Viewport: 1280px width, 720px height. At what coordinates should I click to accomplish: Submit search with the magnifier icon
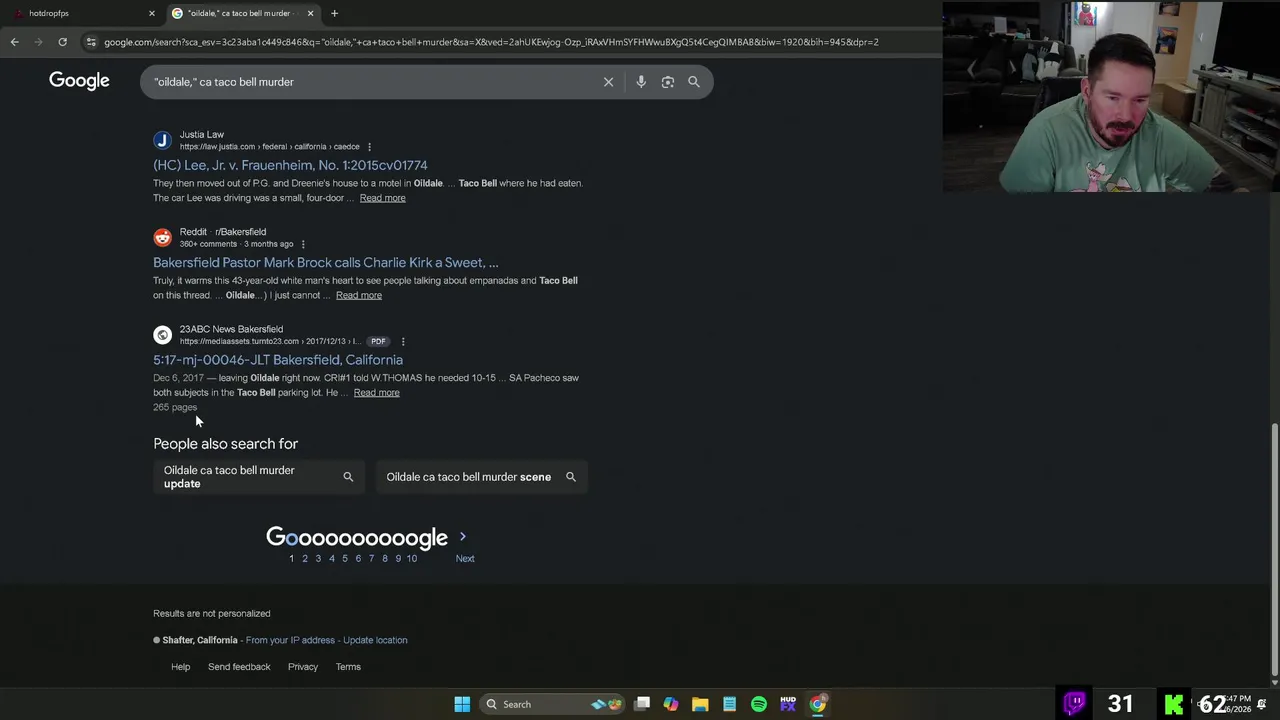(x=694, y=82)
